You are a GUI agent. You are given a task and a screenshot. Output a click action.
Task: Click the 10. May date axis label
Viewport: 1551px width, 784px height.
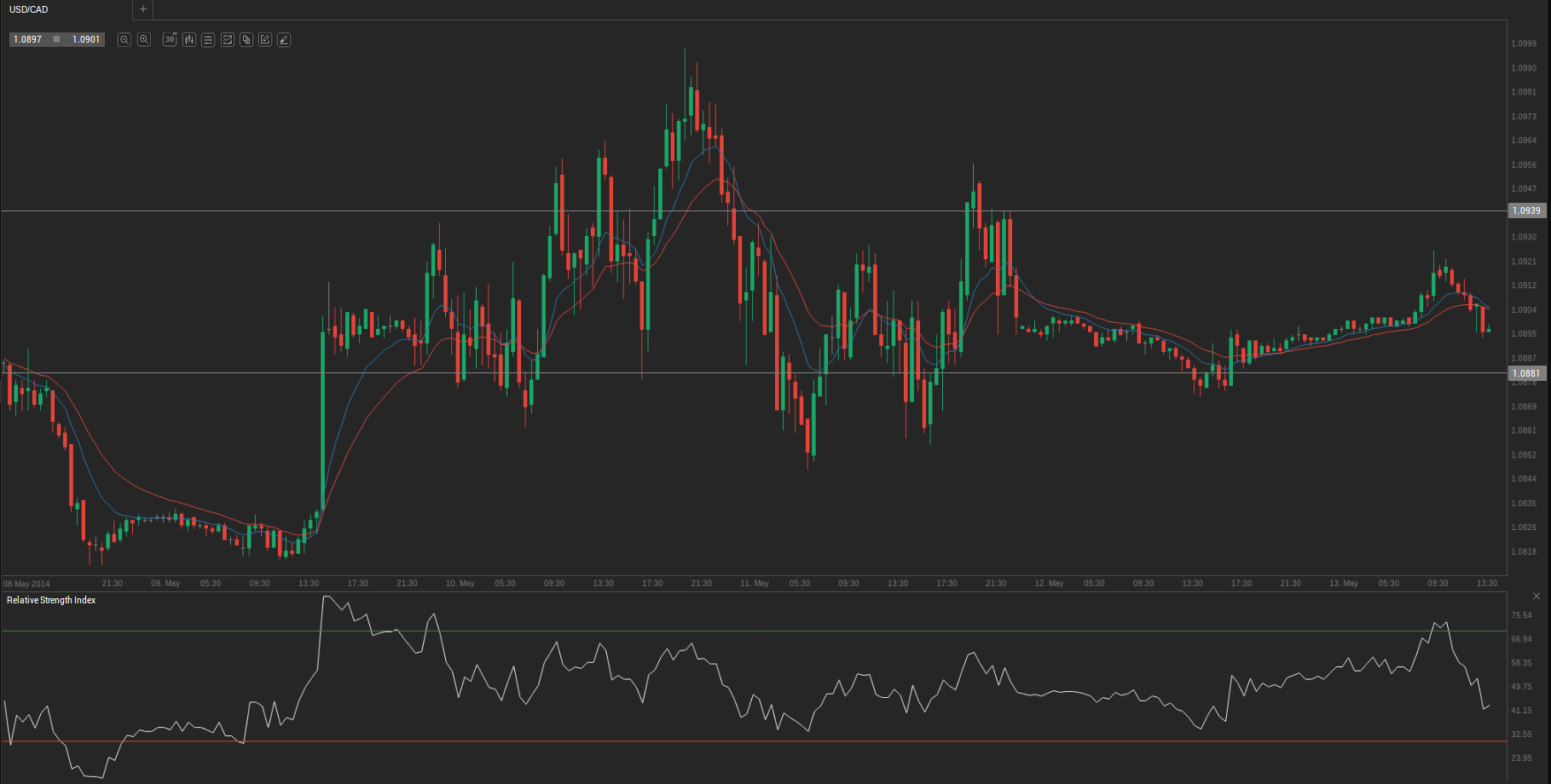tap(460, 584)
